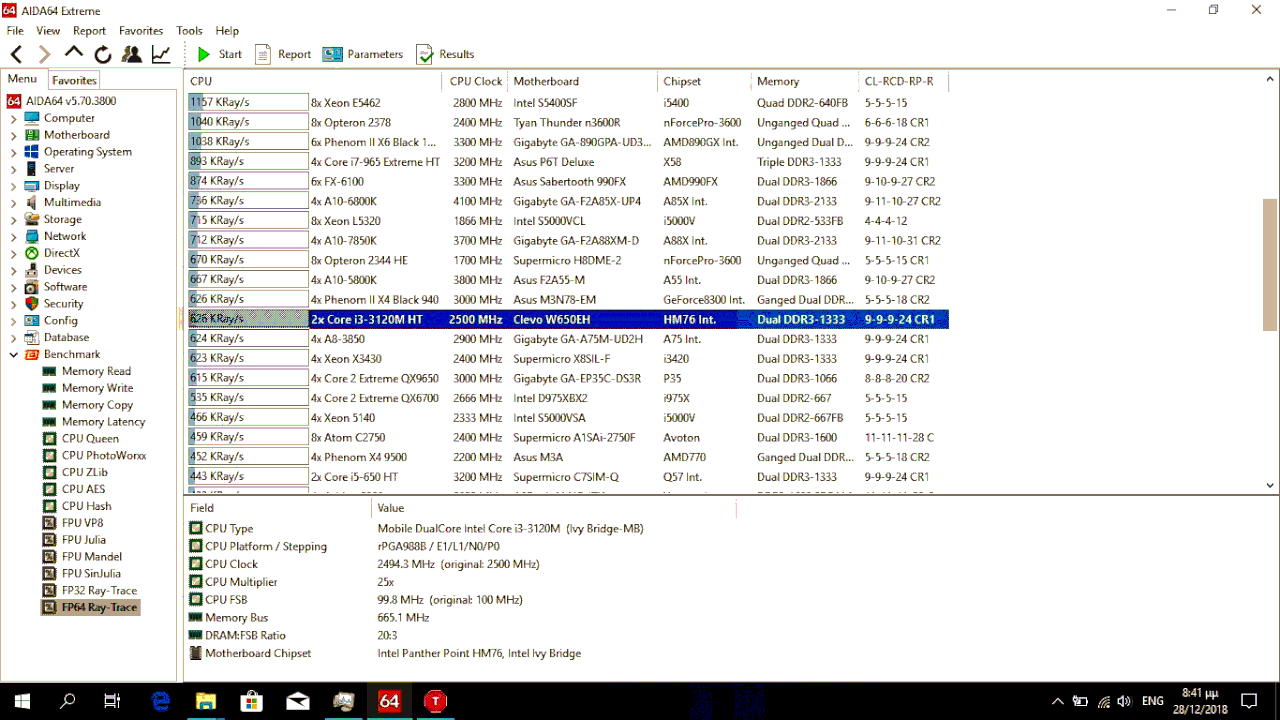Show benchmark Results
This screenshot has height=720, width=1280.
pos(445,54)
